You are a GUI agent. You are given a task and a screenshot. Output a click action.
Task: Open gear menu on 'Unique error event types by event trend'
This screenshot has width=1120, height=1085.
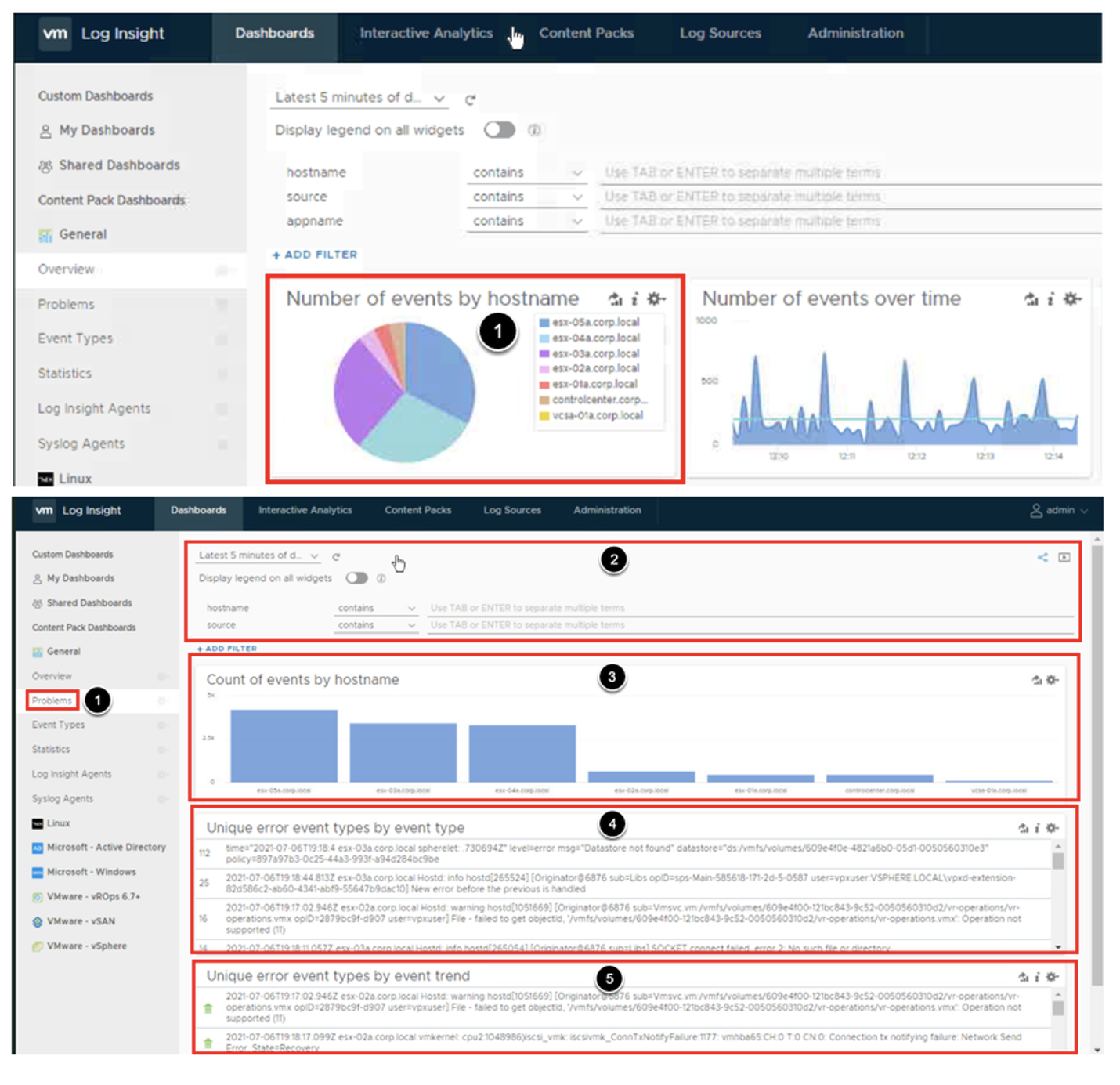tap(1053, 977)
